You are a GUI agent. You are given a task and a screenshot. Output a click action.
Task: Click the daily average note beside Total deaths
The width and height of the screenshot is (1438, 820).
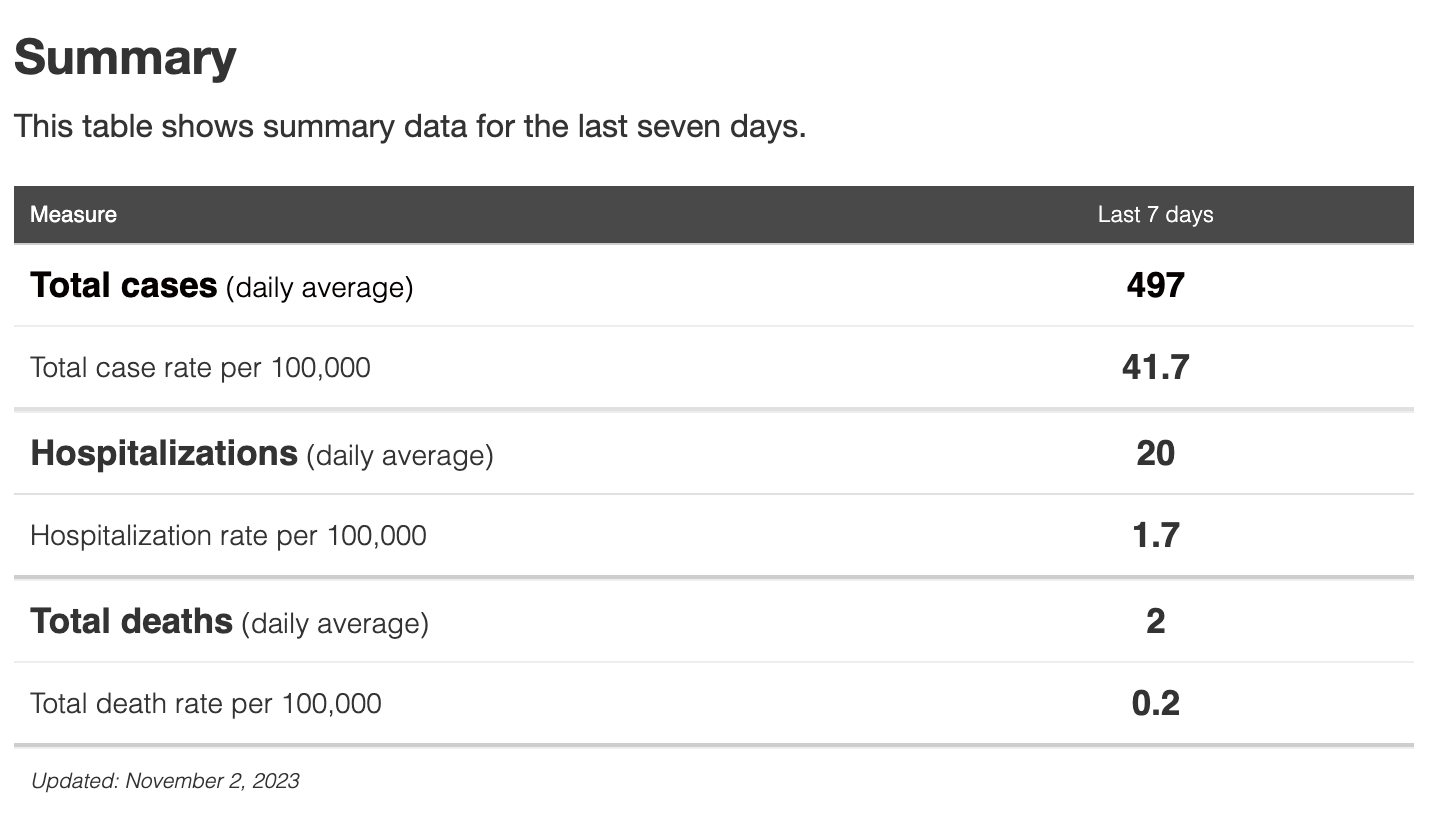(x=335, y=624)
